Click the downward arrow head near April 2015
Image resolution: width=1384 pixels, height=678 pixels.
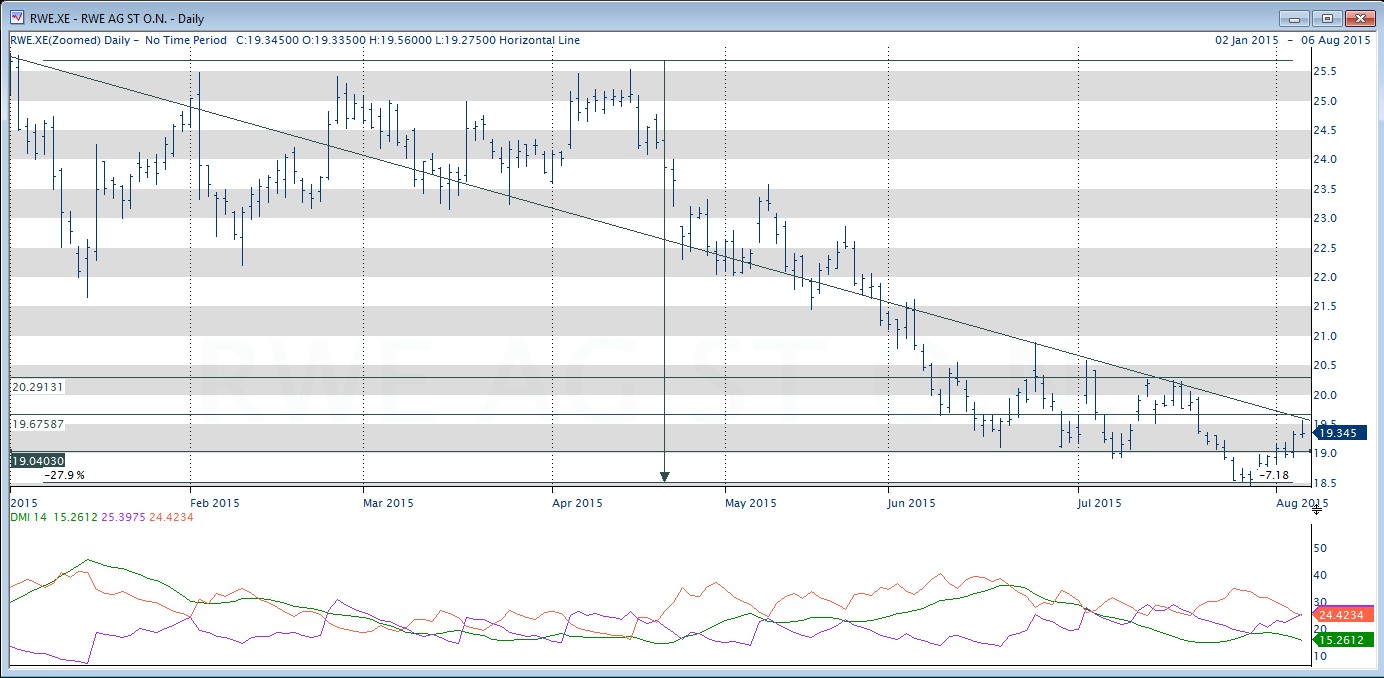(665, 477)
